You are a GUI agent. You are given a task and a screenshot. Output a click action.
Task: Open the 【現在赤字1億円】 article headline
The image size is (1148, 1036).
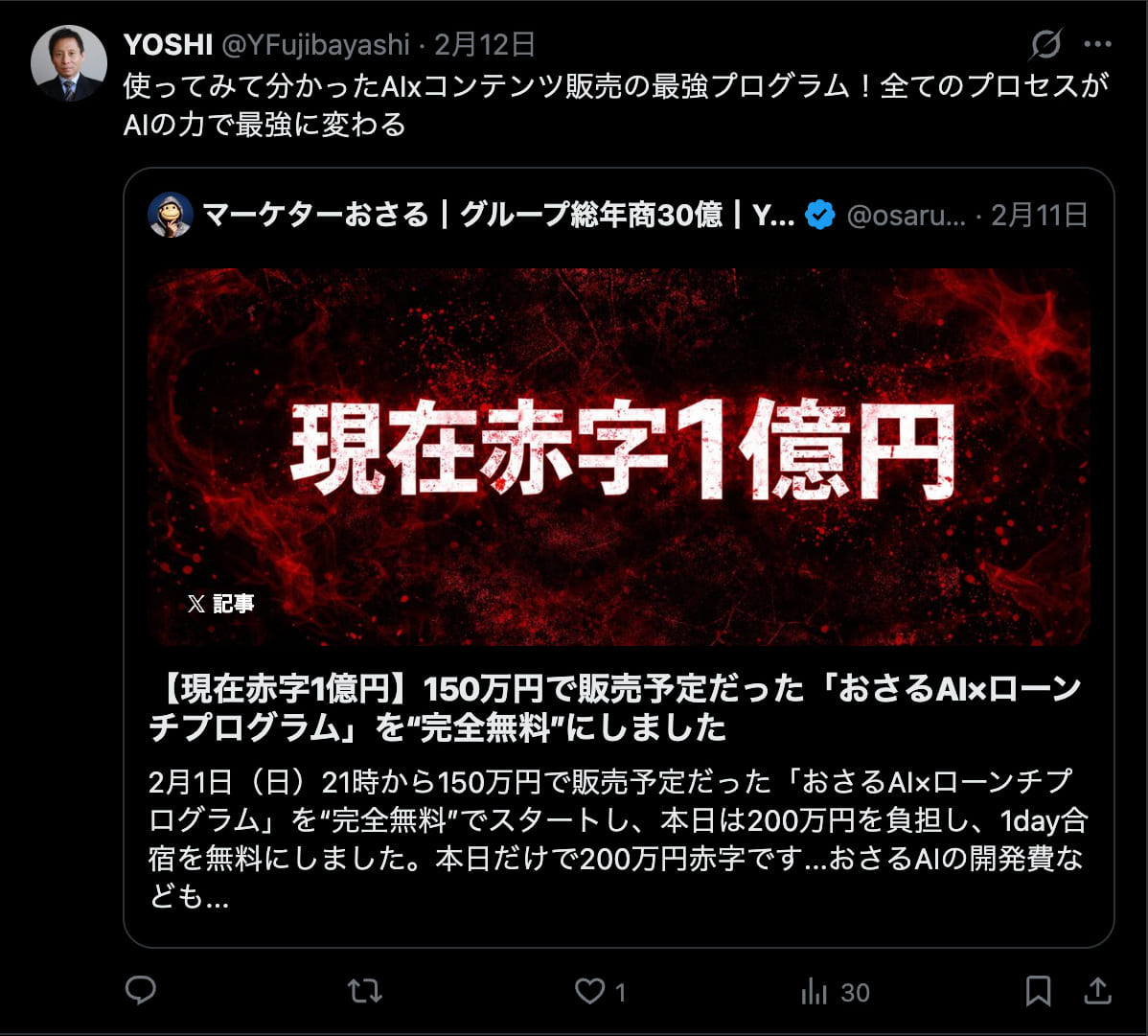click(615, 708)
